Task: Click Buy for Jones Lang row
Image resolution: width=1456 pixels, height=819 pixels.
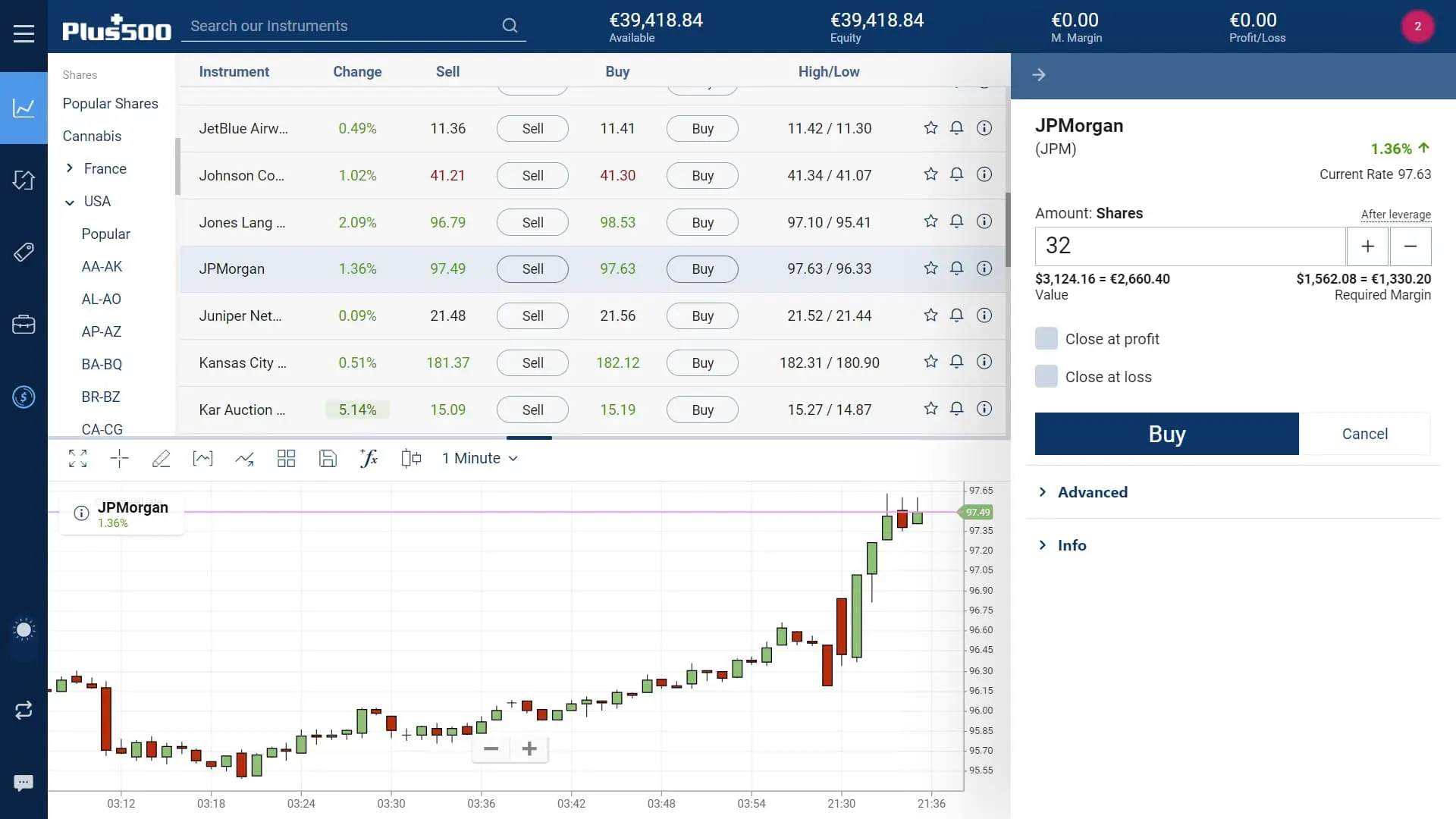Action: 702,222
